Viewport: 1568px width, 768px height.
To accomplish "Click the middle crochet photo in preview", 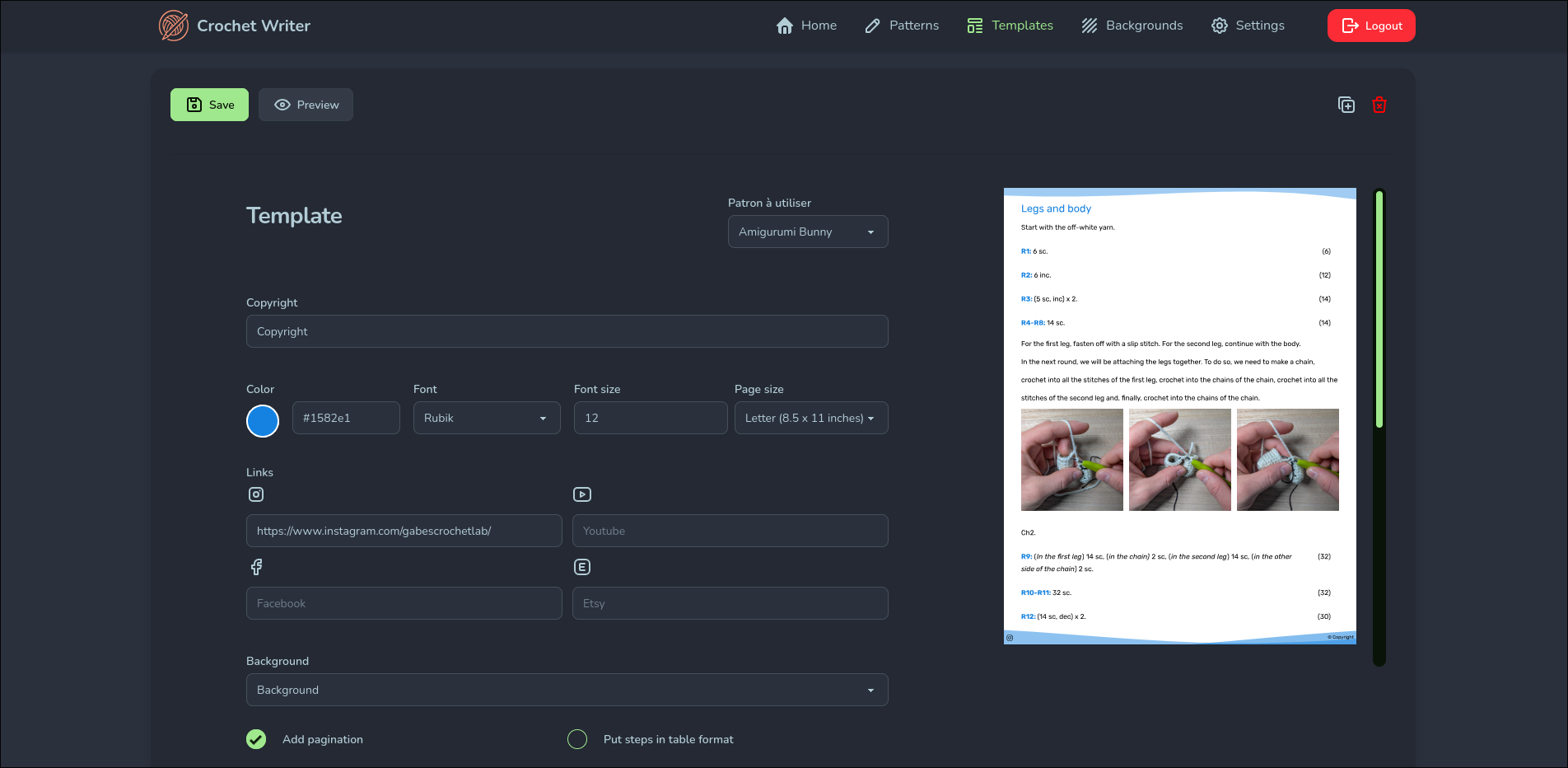I will pos(1180,460).
